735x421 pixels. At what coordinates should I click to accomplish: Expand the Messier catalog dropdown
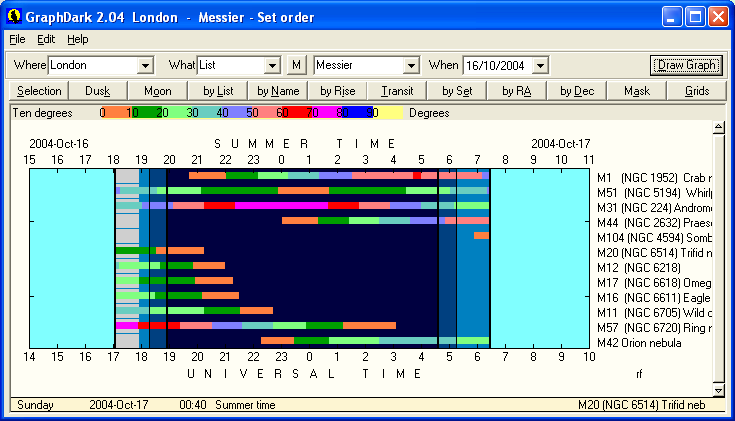410,66
